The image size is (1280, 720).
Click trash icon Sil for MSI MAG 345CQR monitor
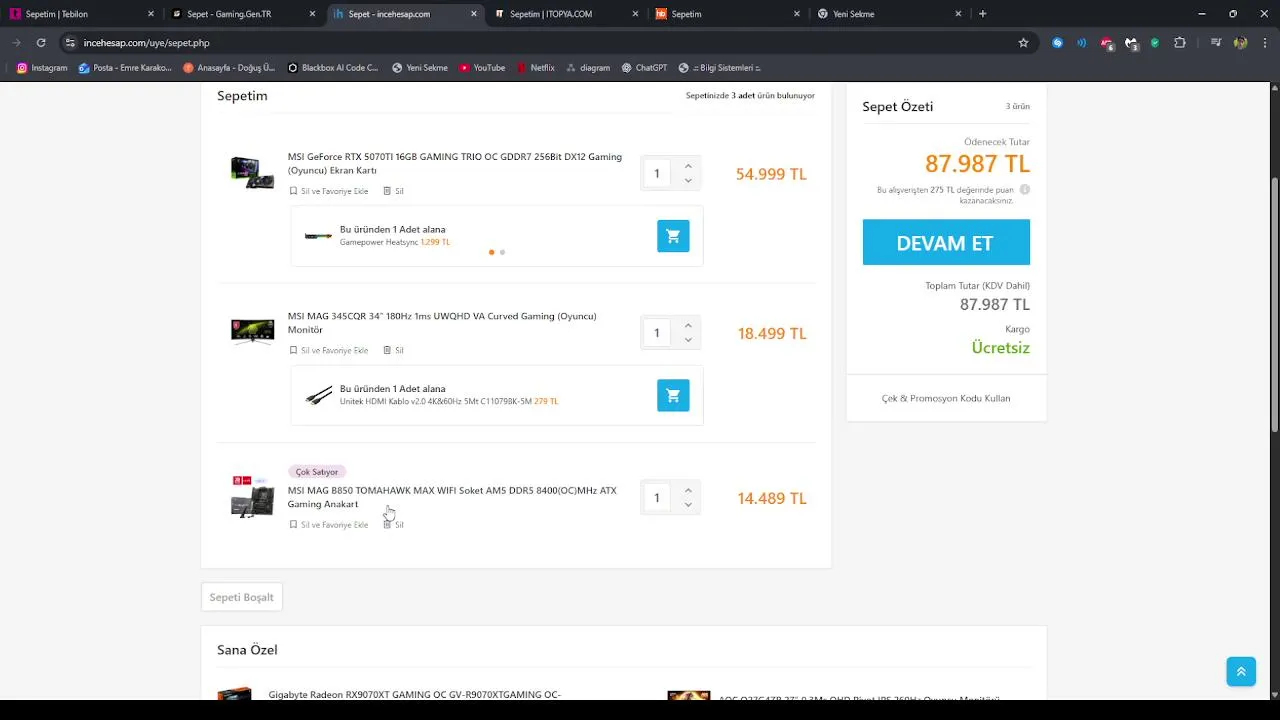pos(394,350)
